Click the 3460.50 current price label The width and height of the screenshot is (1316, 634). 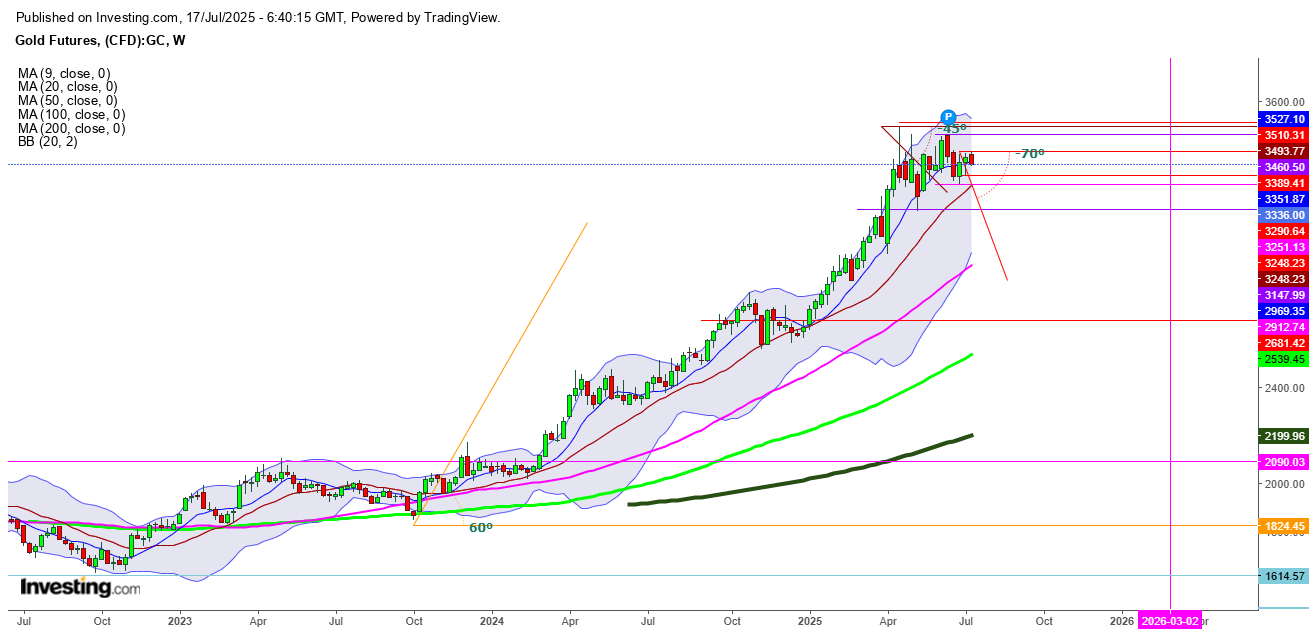click(1283, 167)
